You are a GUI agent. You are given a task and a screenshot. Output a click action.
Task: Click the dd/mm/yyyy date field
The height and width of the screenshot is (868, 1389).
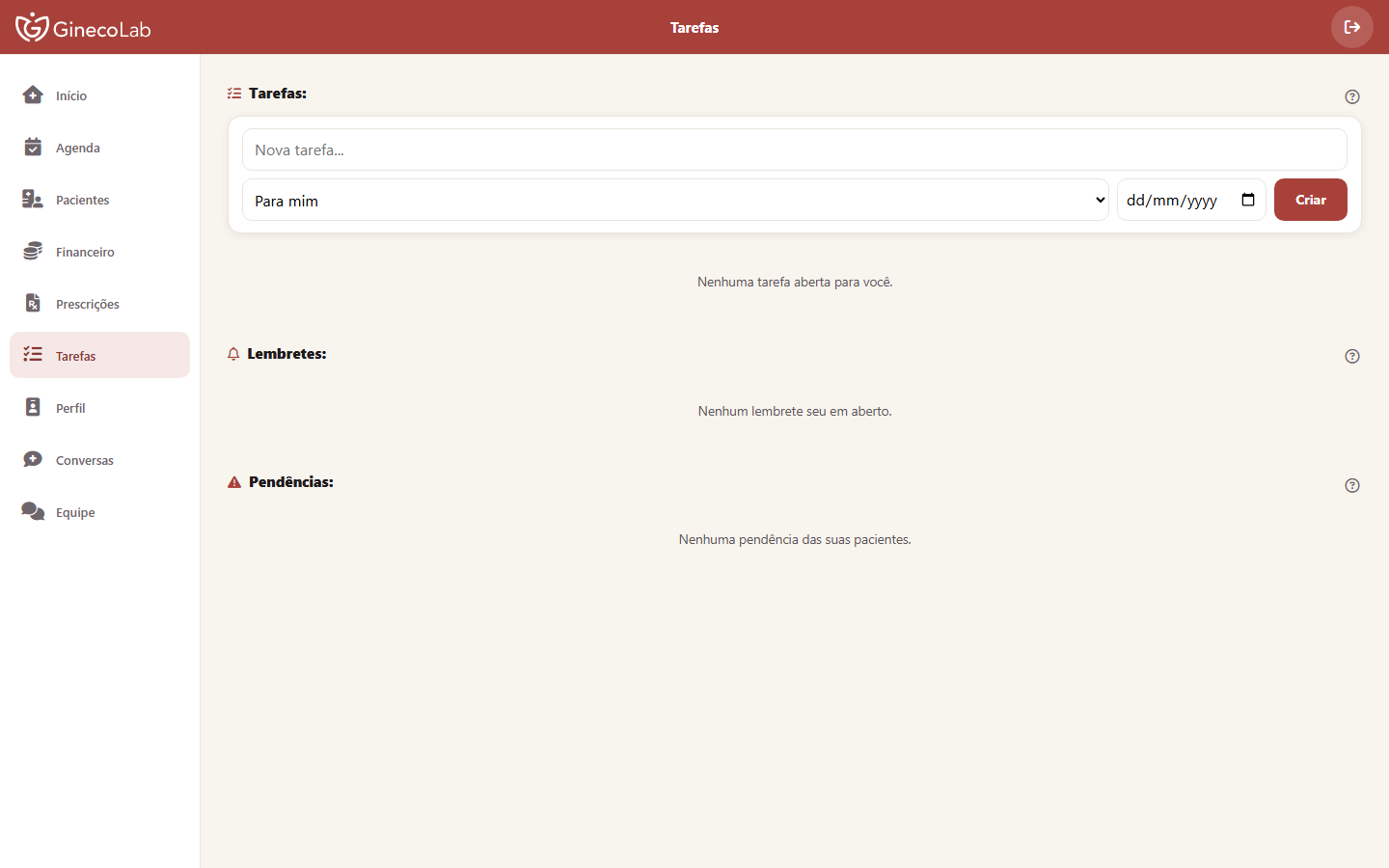tap(1191, 200)
